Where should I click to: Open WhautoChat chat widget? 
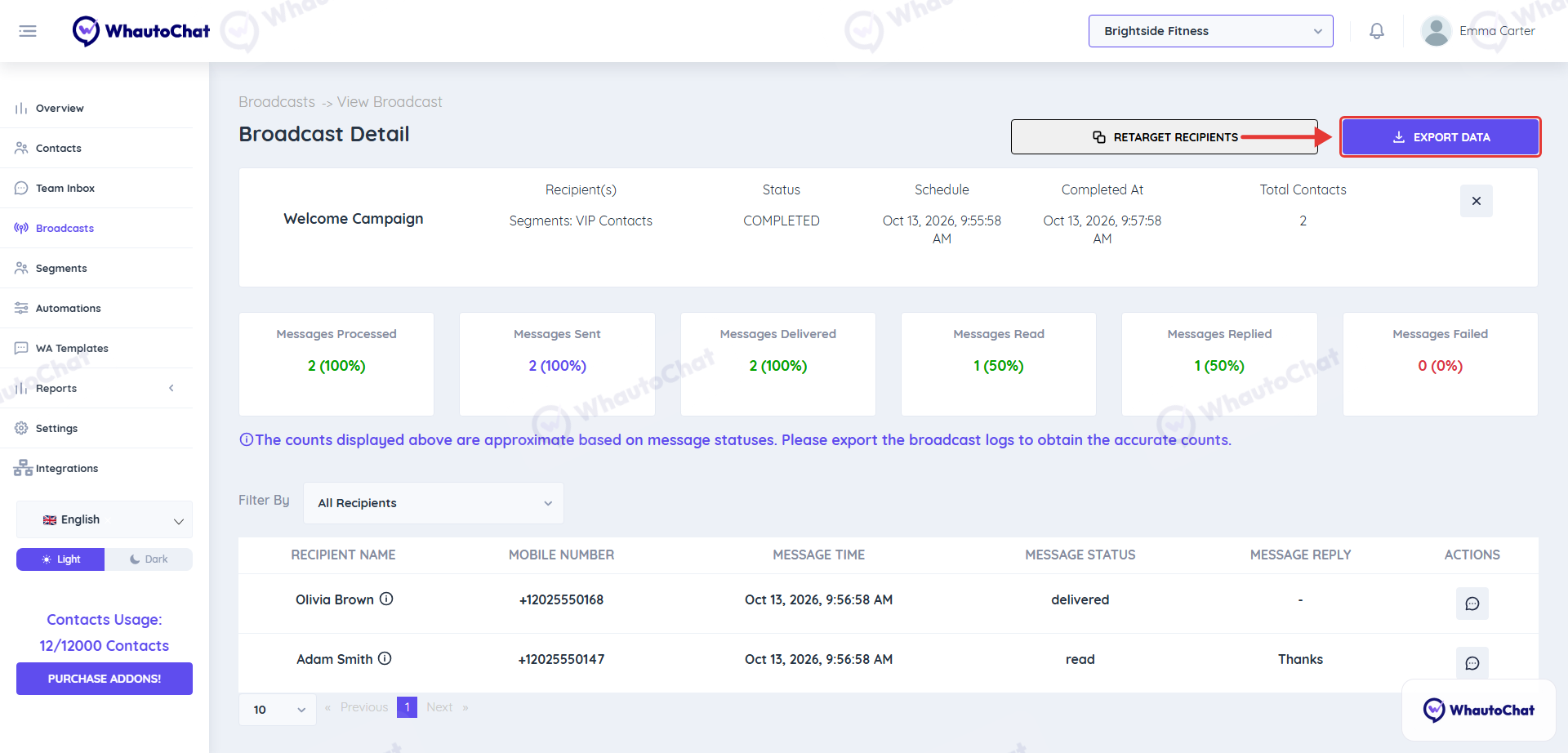click(x=1479, y=710)
